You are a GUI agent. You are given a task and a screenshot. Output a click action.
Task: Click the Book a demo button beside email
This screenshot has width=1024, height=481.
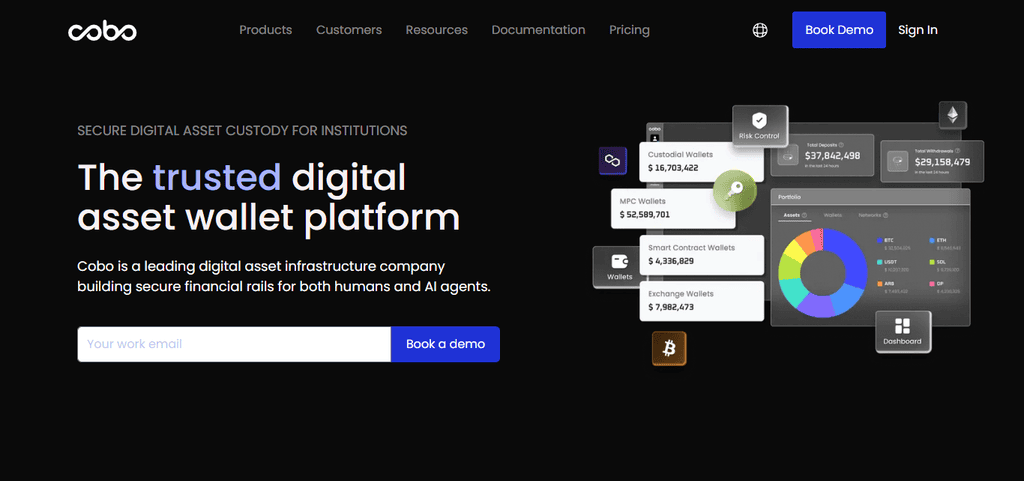pyautogui.click(x=445, y=344)
